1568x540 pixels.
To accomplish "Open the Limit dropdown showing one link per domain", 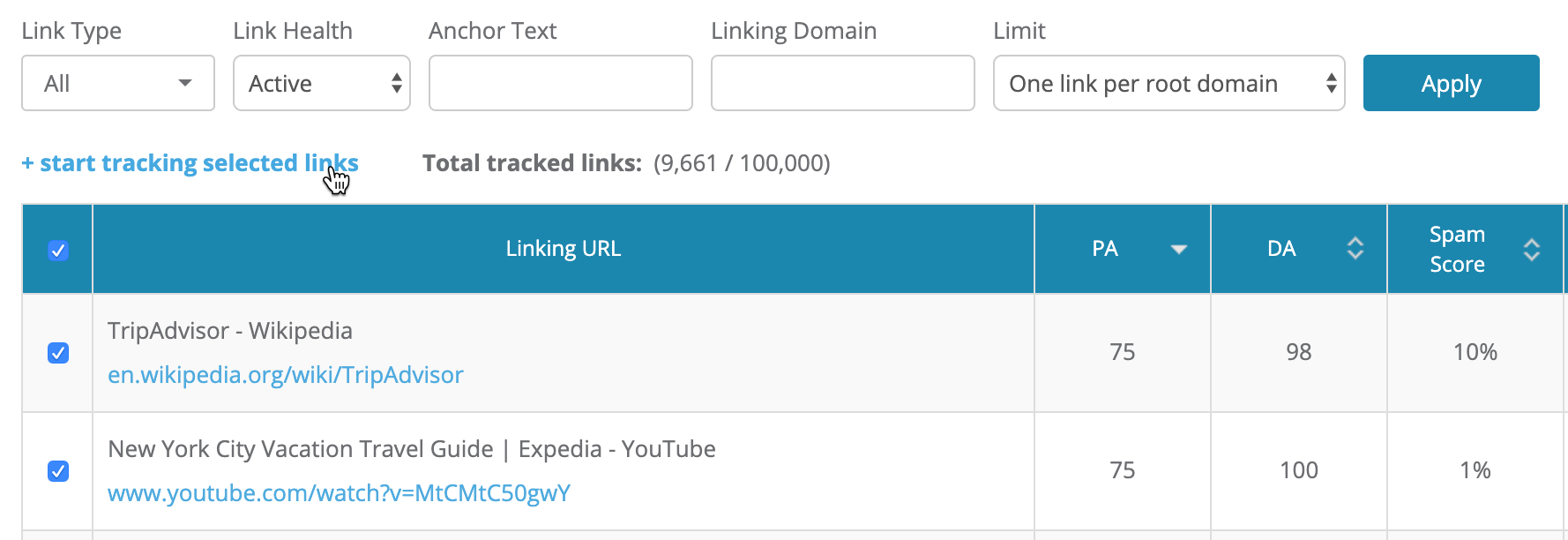I will click(1169, 83).
